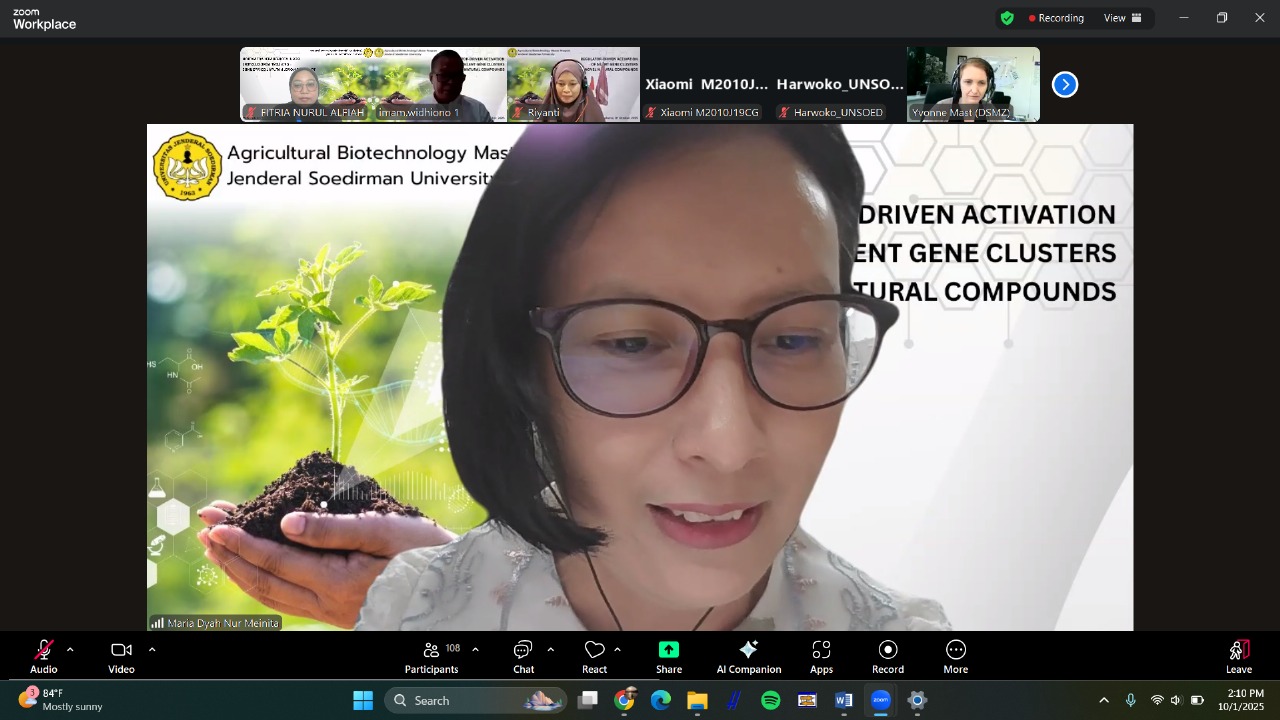Show next participants with the blue arrow
The width and height of the screenshot is (1280, 720).
click(x=1065, y=85)
